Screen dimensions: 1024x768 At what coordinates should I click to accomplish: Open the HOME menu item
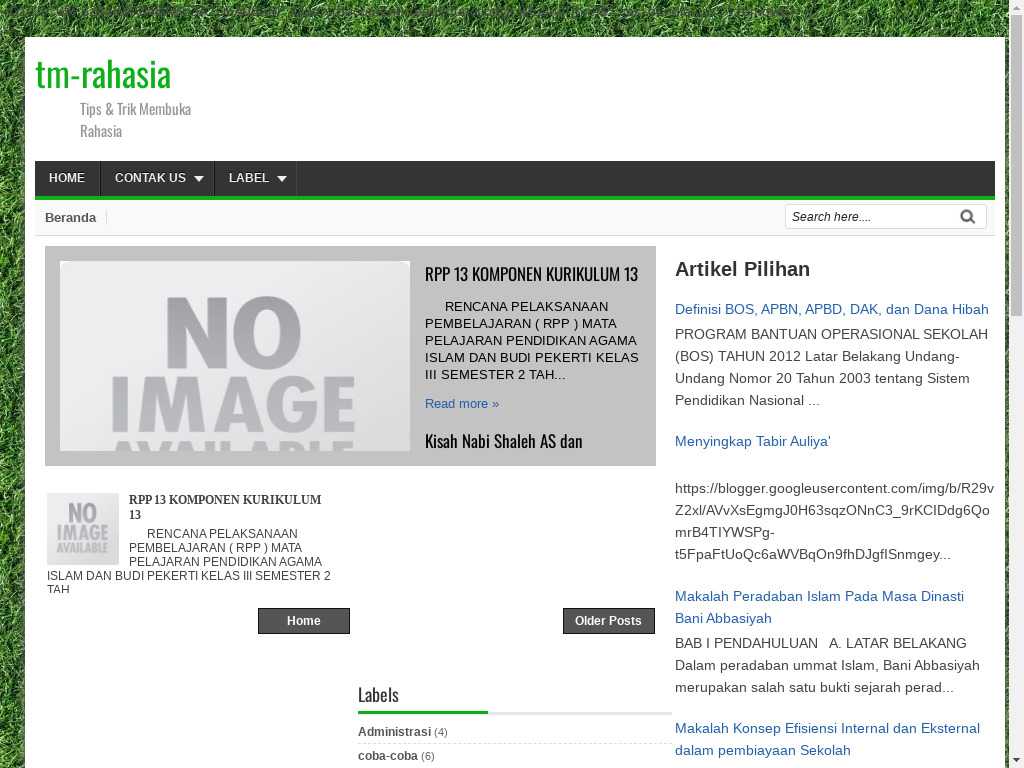click(x=67, y=178)
